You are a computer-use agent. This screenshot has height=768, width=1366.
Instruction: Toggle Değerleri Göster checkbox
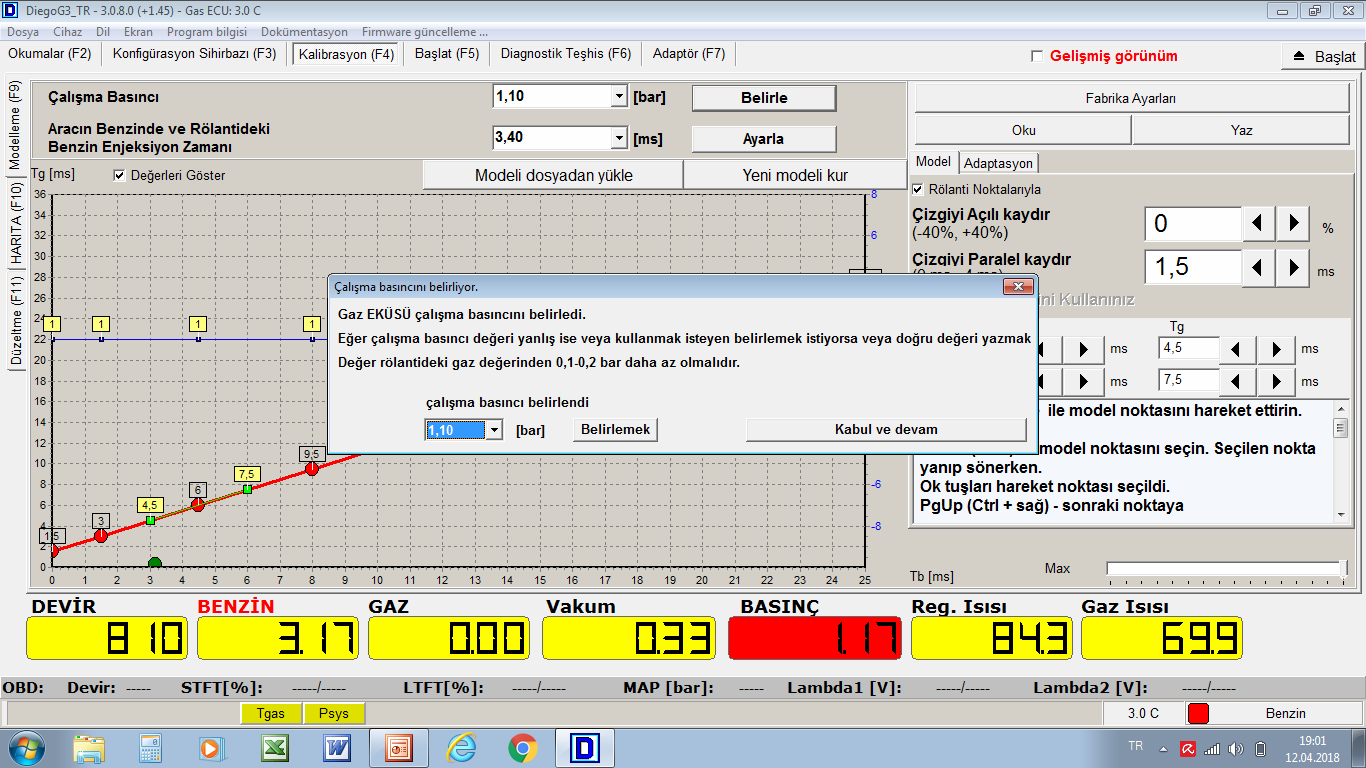120,175
